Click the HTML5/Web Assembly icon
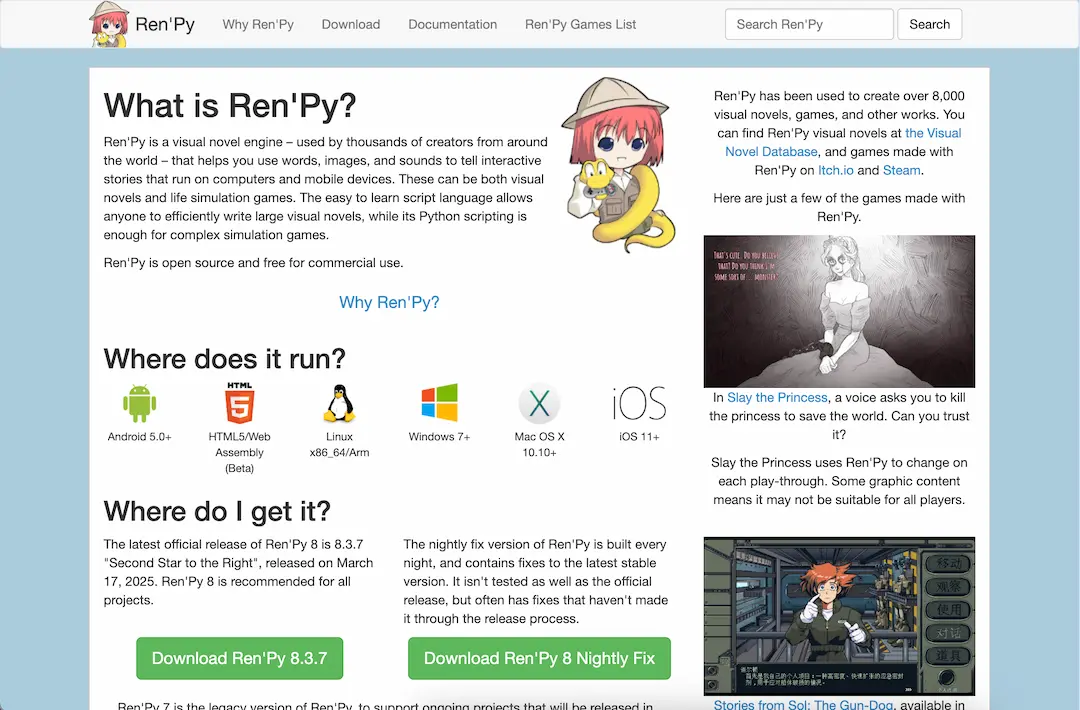This screenshot has height=710, width=1080. coord(239,404)
